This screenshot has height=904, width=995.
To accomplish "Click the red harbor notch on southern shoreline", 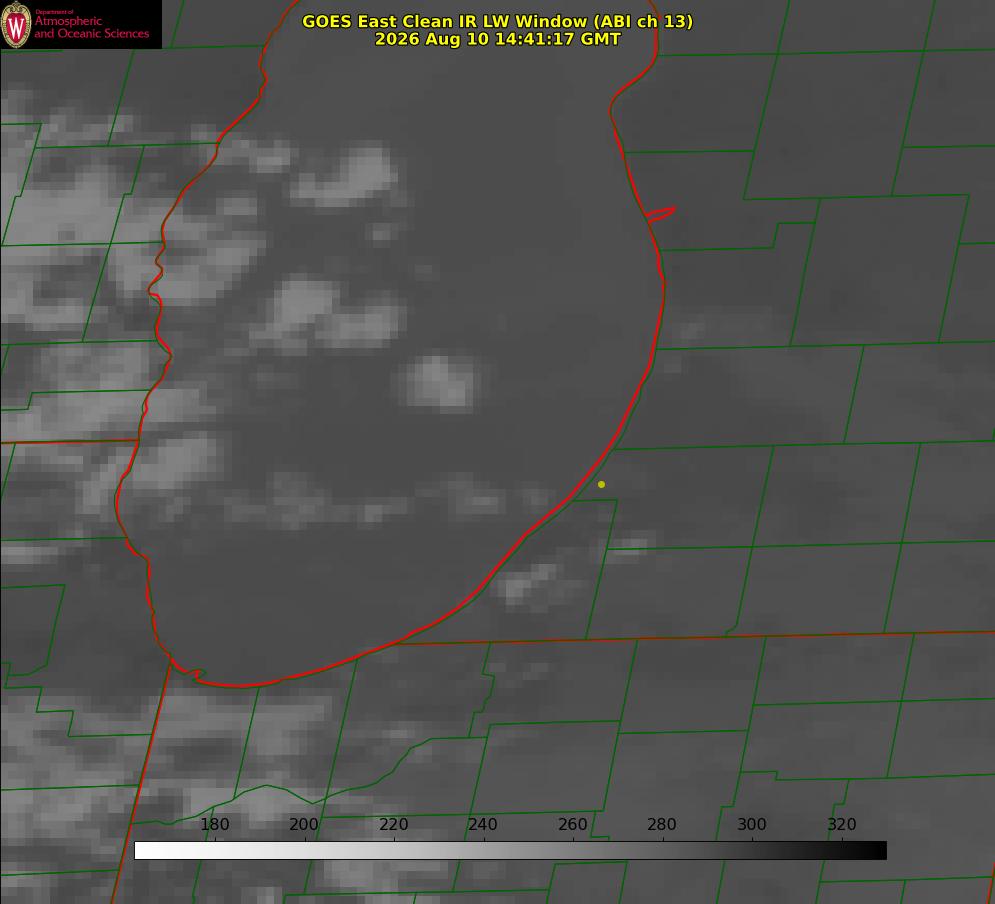I will point(194,673).
